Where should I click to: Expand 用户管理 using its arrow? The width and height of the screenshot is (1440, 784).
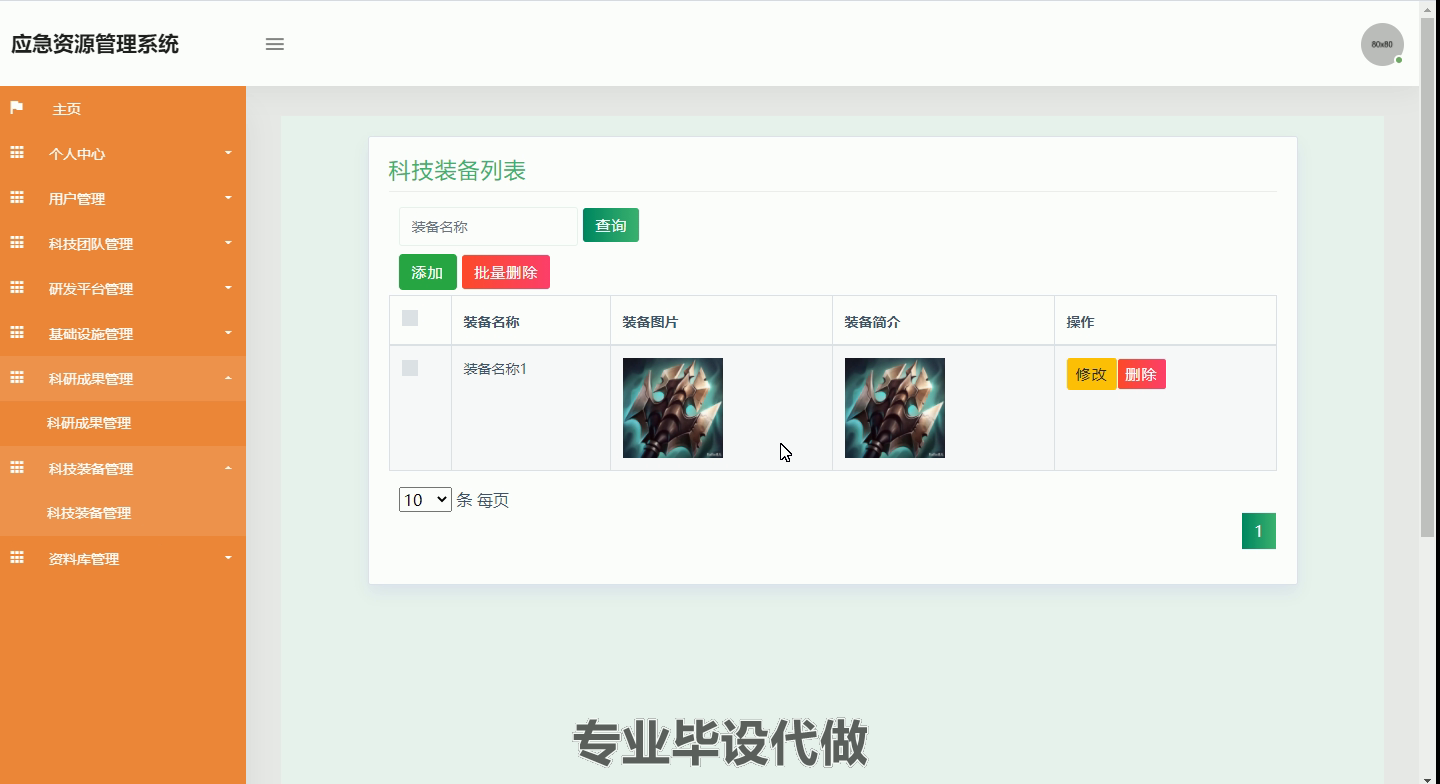click(228, 198)
